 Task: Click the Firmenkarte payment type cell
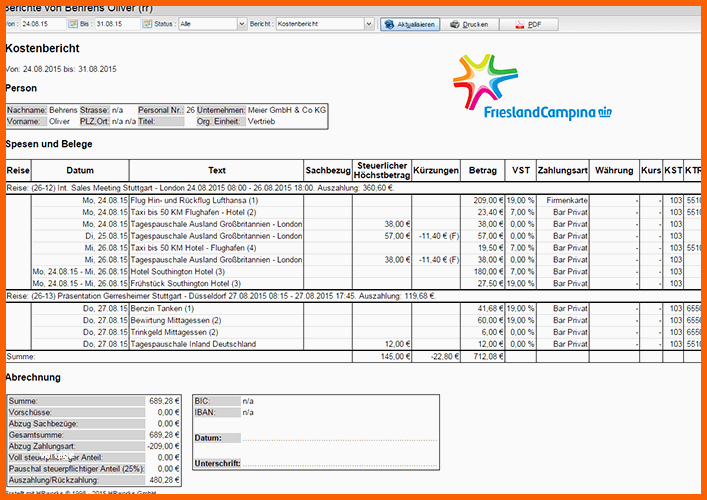pyautogui.click(x=562, y=200)
